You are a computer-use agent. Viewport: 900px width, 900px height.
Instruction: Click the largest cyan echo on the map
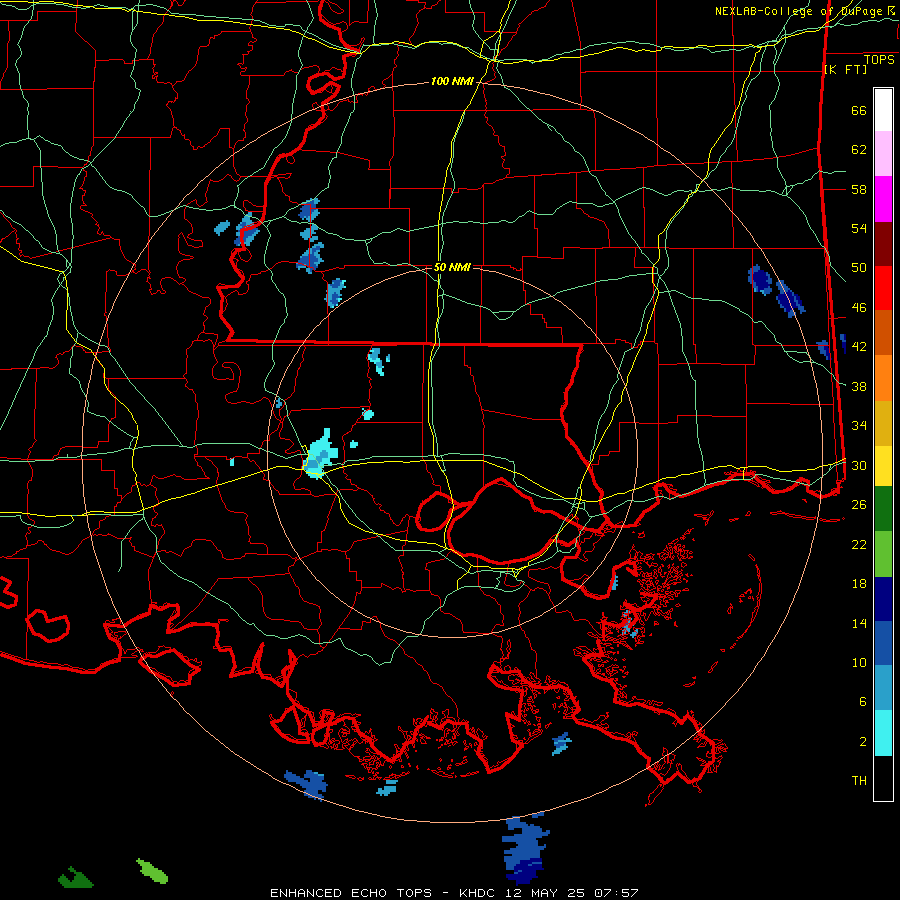click(x=320, y=455)
